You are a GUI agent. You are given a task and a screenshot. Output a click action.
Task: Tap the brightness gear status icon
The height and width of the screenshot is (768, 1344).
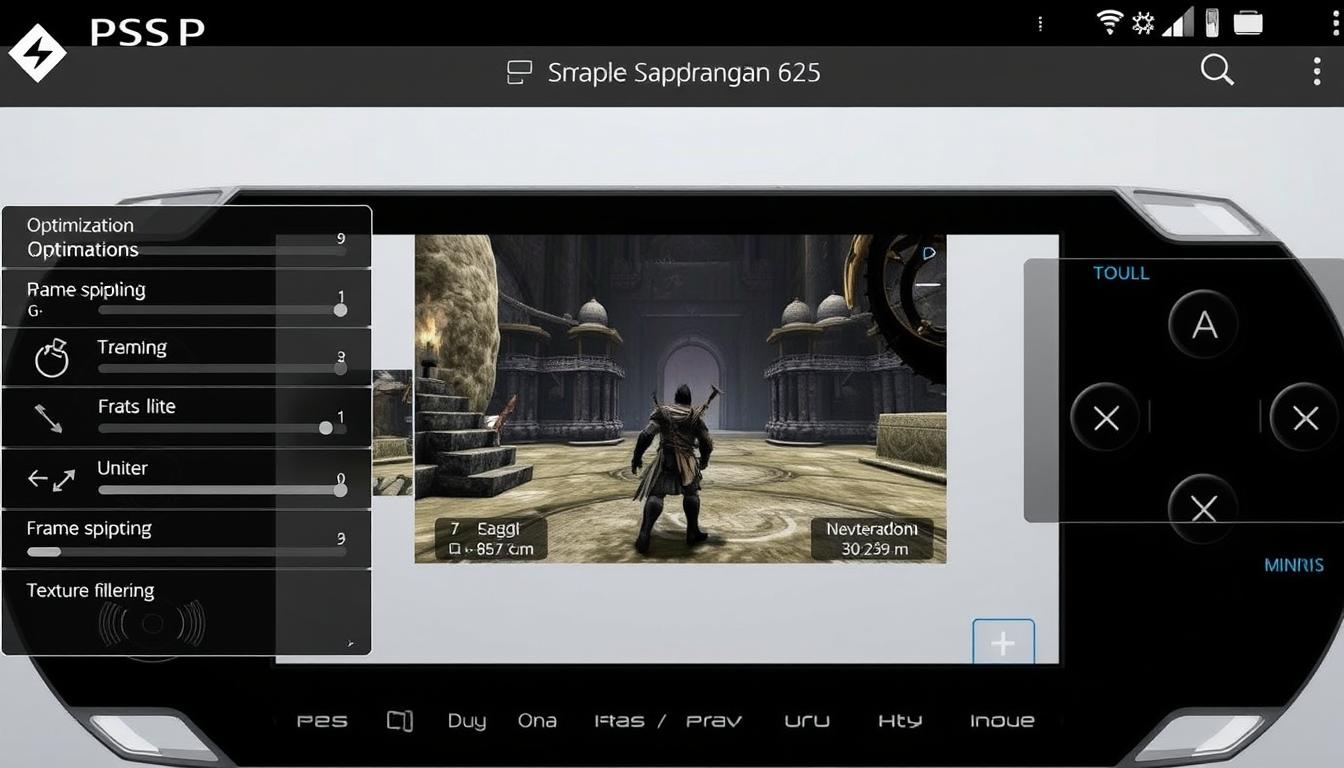(x=1143, y=23)
